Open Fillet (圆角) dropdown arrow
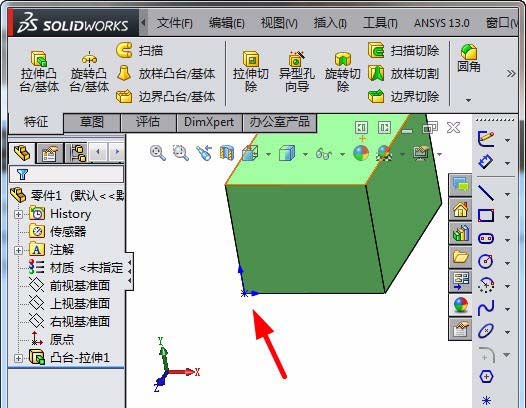This screenshot has width=526, height=408. [469, 100]
